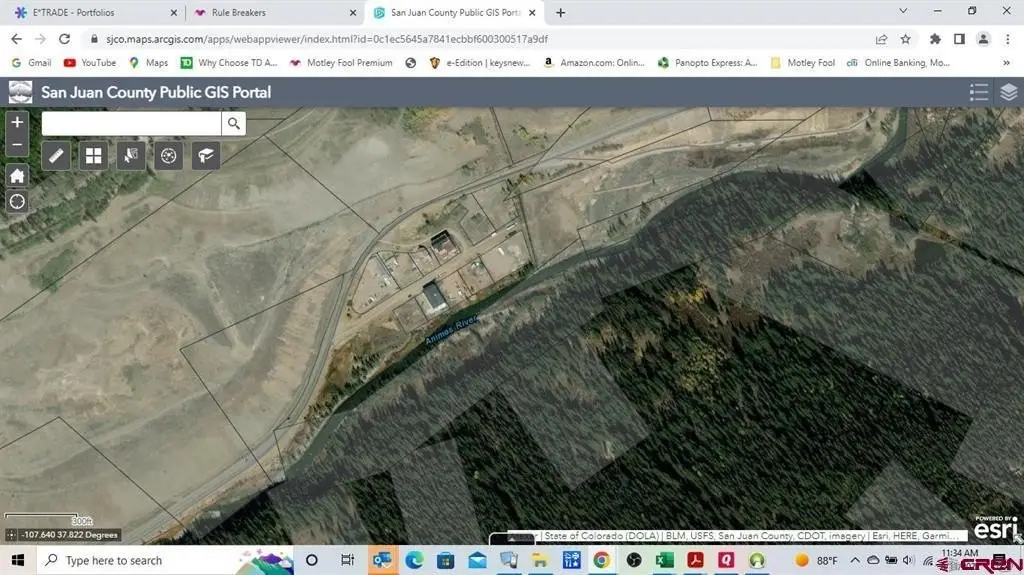Expand the Chrome tab search chevron
The image size is (1024, 575).
pyautogui.click(x=904, y=12)
